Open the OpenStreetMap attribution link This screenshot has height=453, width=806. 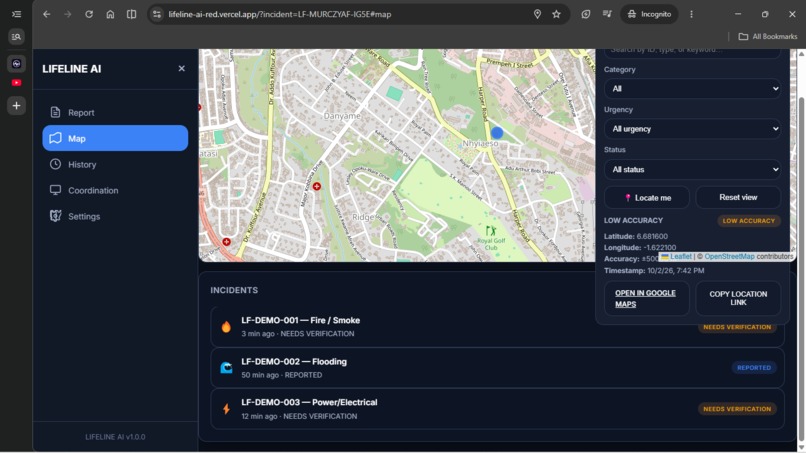[729, 256]
